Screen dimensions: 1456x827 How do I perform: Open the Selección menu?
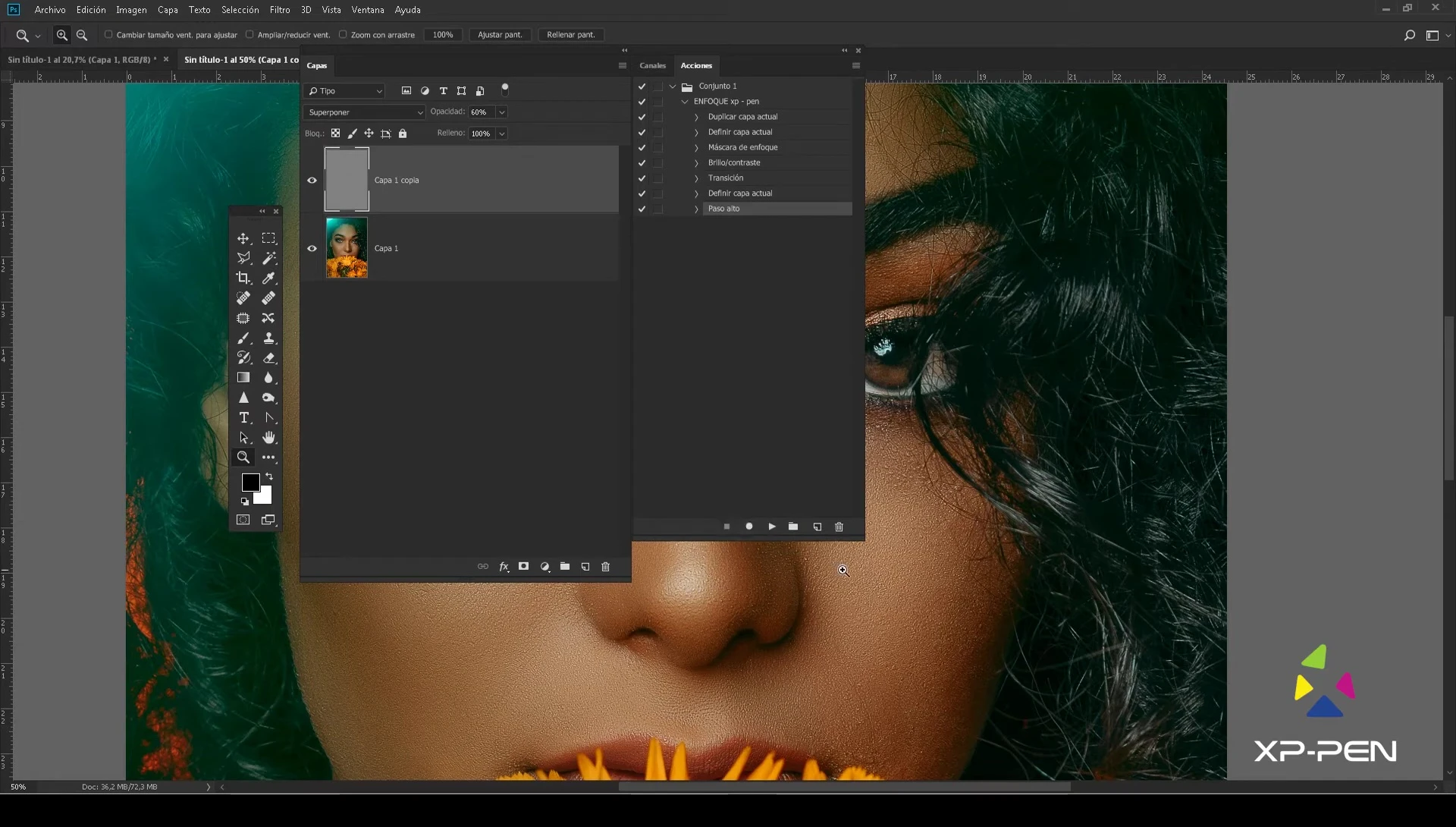(240, 10)
